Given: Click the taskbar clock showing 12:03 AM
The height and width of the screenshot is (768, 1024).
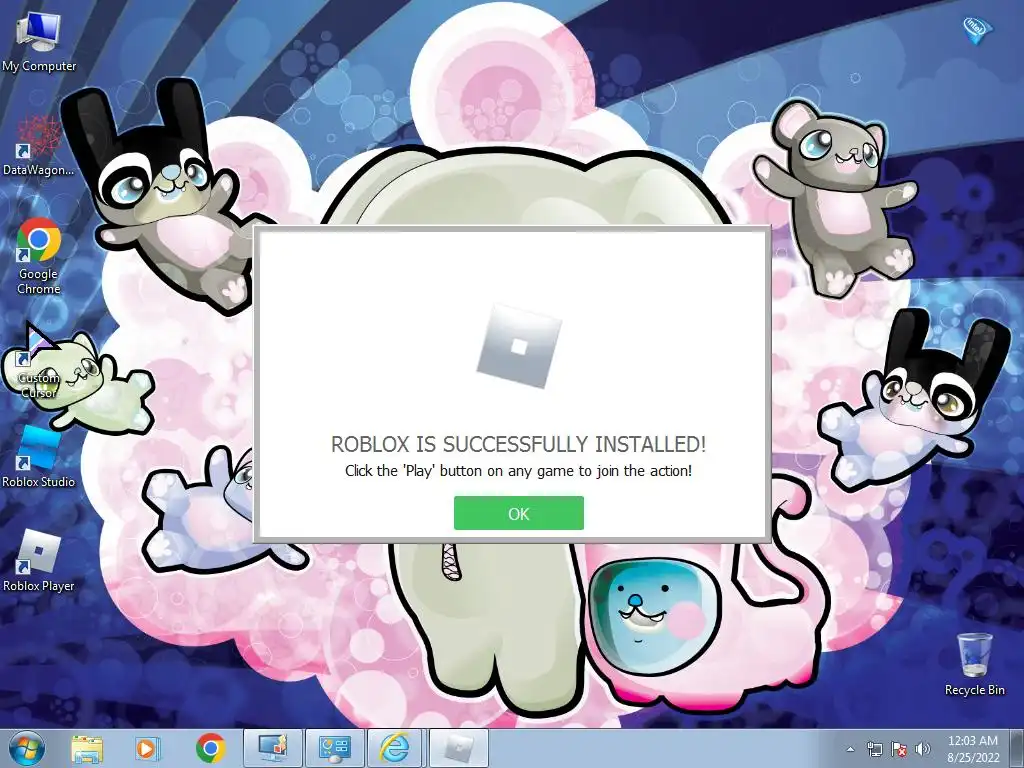Looking at the screenshot, I should [972, 748].
